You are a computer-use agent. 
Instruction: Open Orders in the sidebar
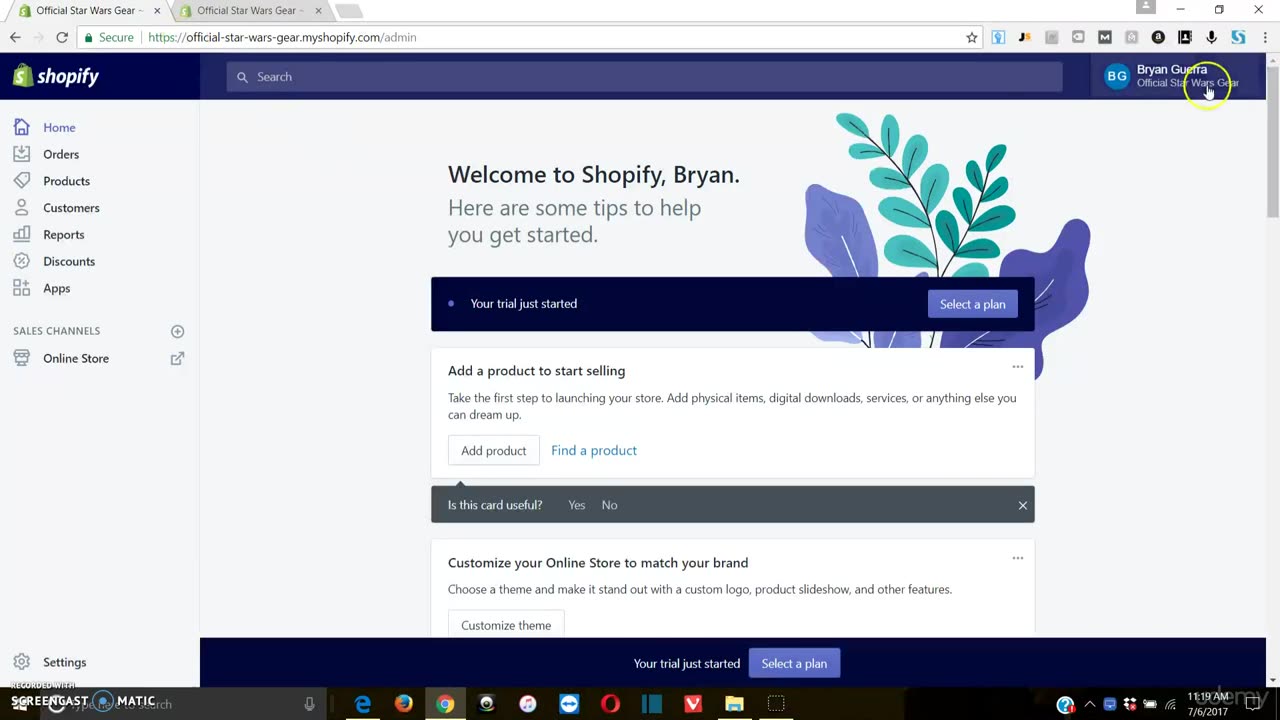coord(61,154)
